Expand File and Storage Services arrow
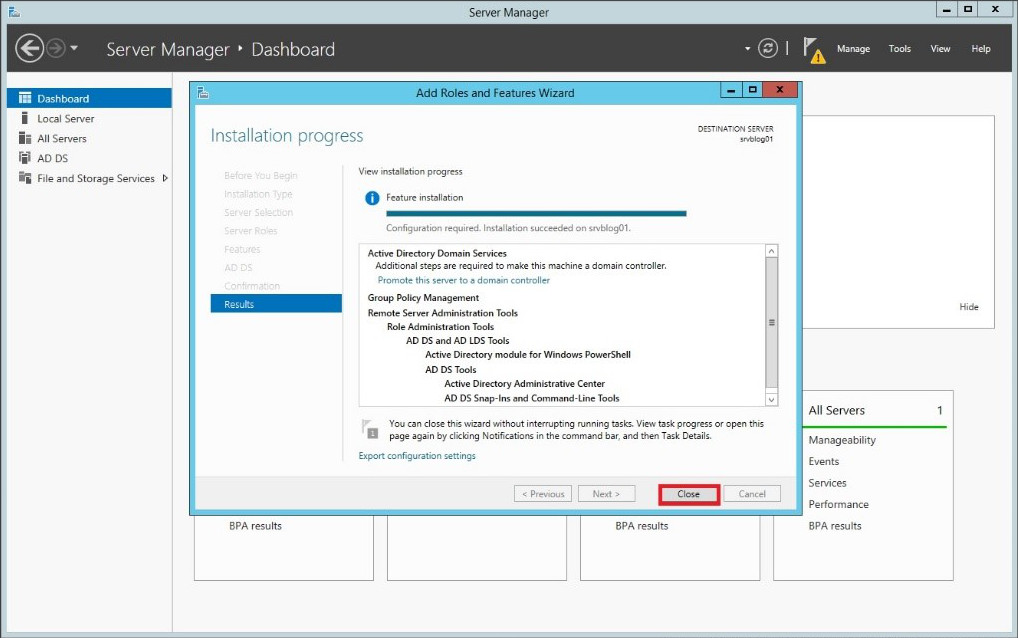The height and width of the screenshot is (638, 1018). [x=165, y=178]
